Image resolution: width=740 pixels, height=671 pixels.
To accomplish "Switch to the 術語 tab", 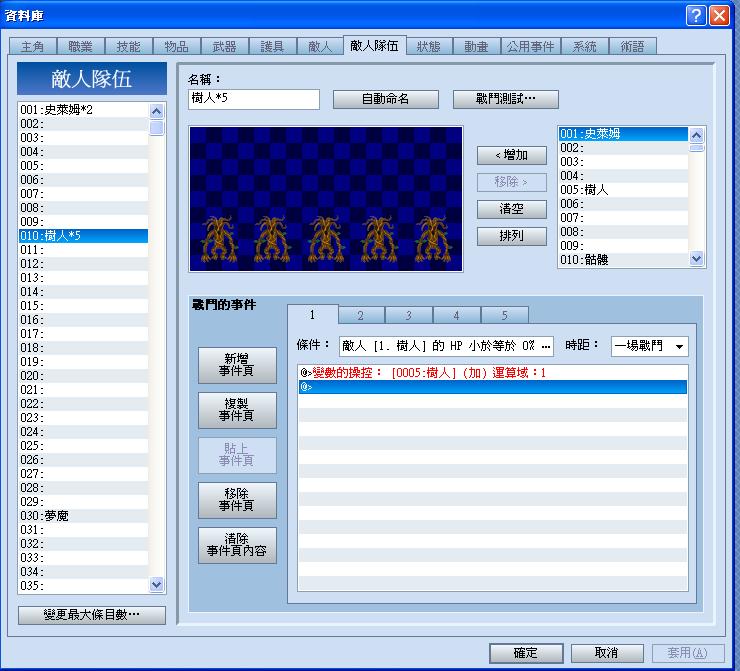I will 632,46.
